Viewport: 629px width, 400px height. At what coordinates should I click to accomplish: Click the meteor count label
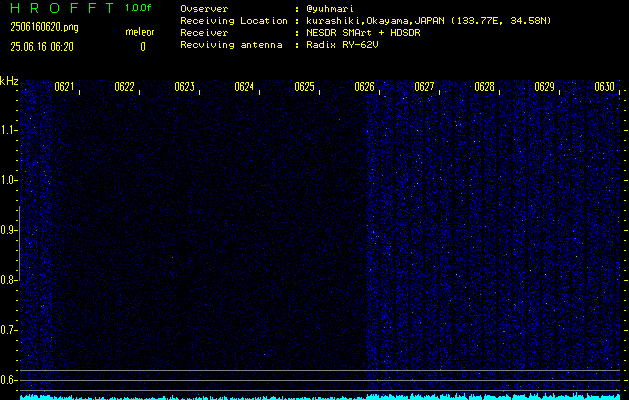click(140, 32)
